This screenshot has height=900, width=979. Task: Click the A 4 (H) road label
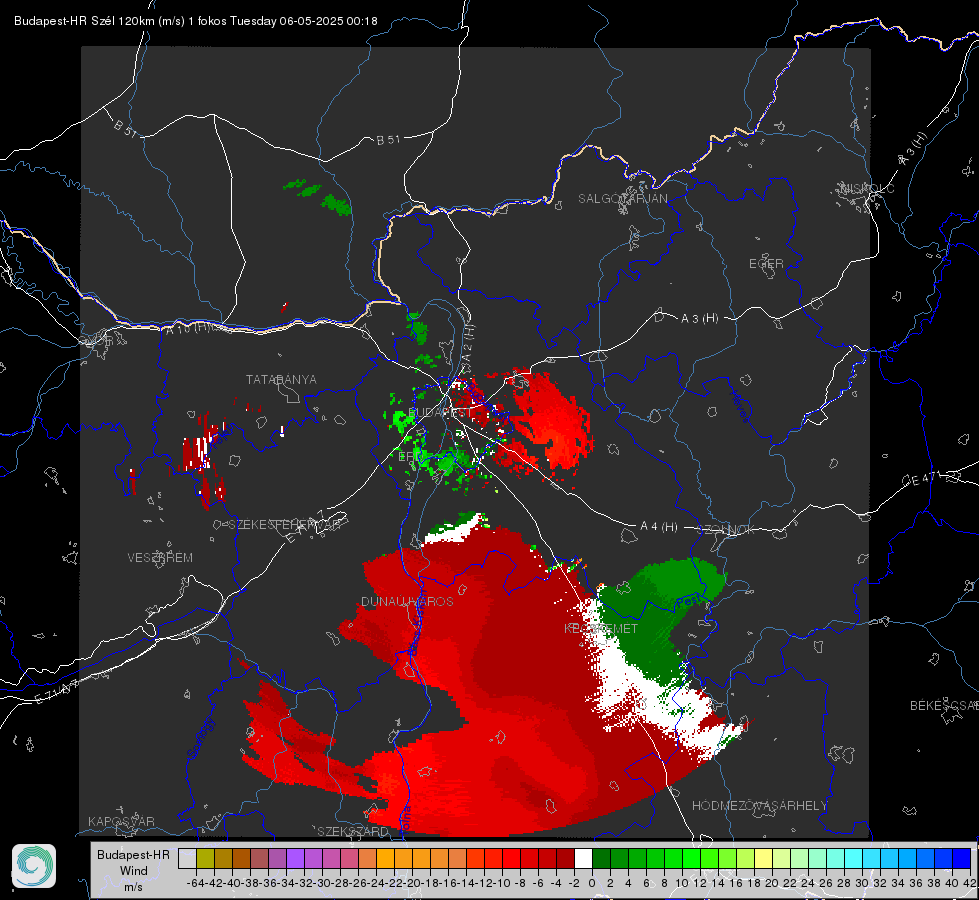click(x=659, y=527)
